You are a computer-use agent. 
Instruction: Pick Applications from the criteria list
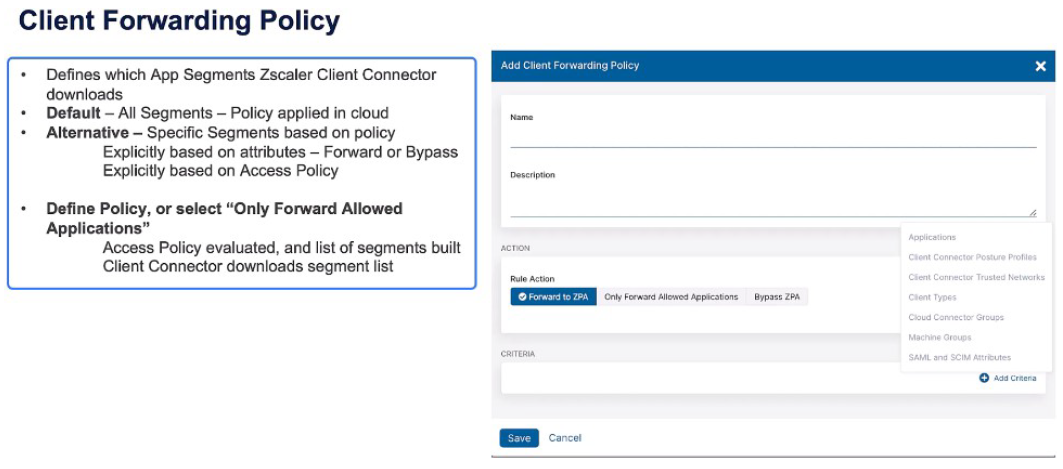[x=932, y=237]
